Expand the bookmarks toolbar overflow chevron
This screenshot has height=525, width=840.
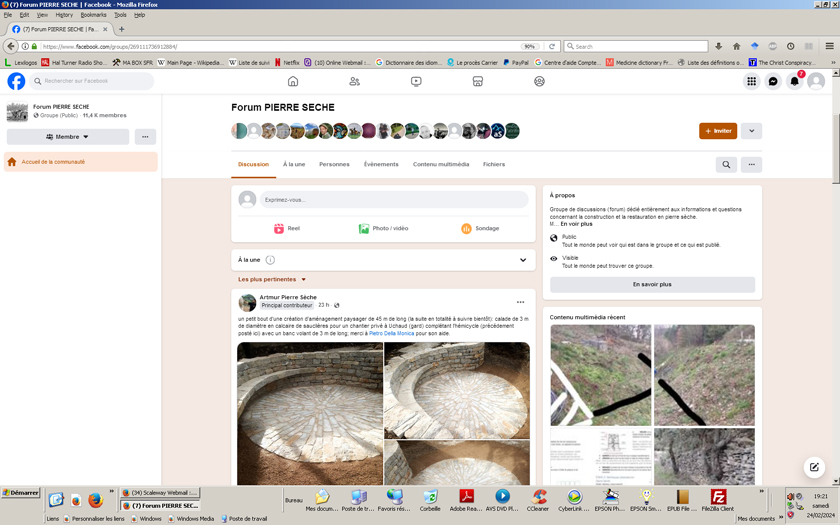pos(833,63)
